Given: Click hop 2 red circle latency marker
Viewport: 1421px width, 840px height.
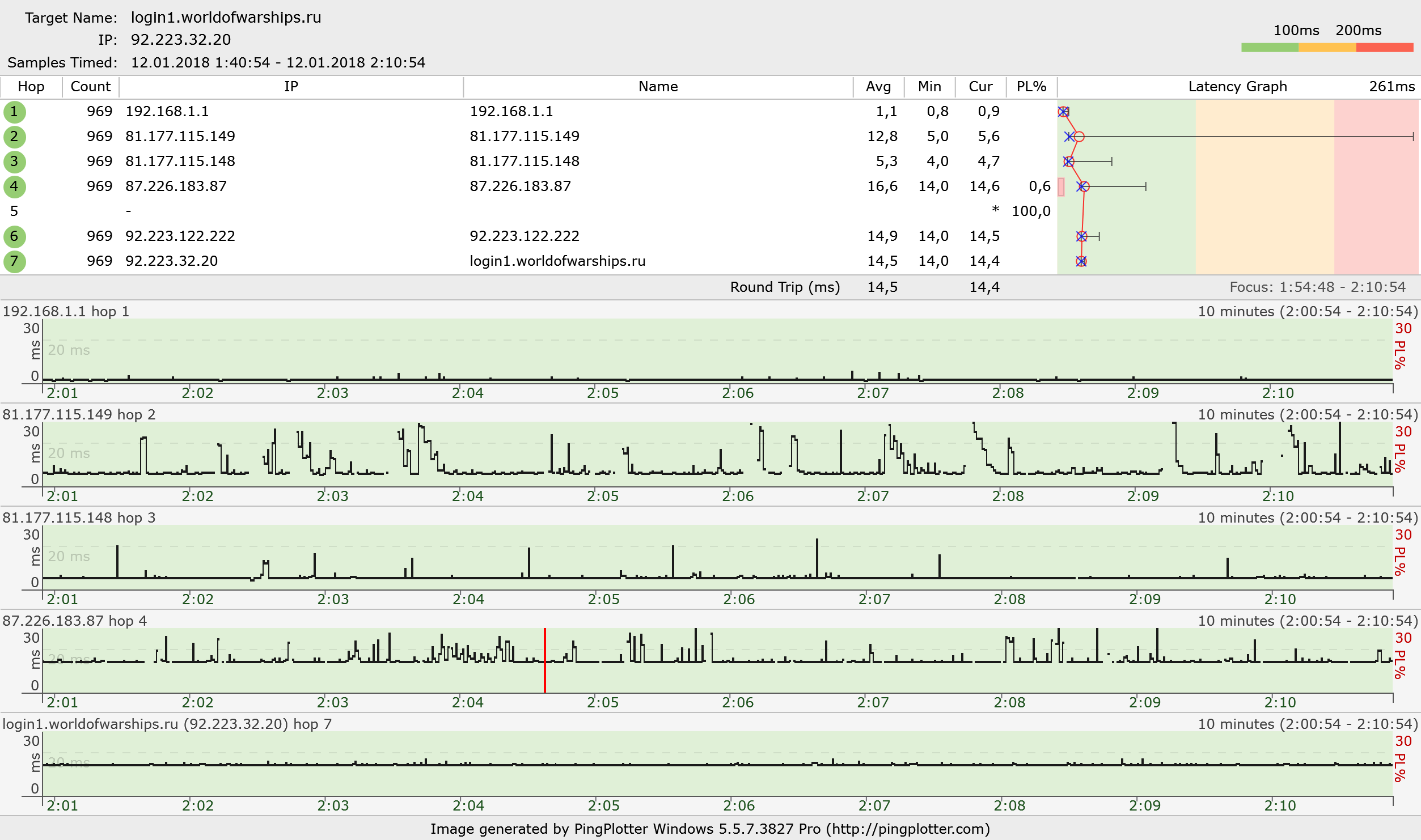Looking at the screenshot, I should (1079, 137).
